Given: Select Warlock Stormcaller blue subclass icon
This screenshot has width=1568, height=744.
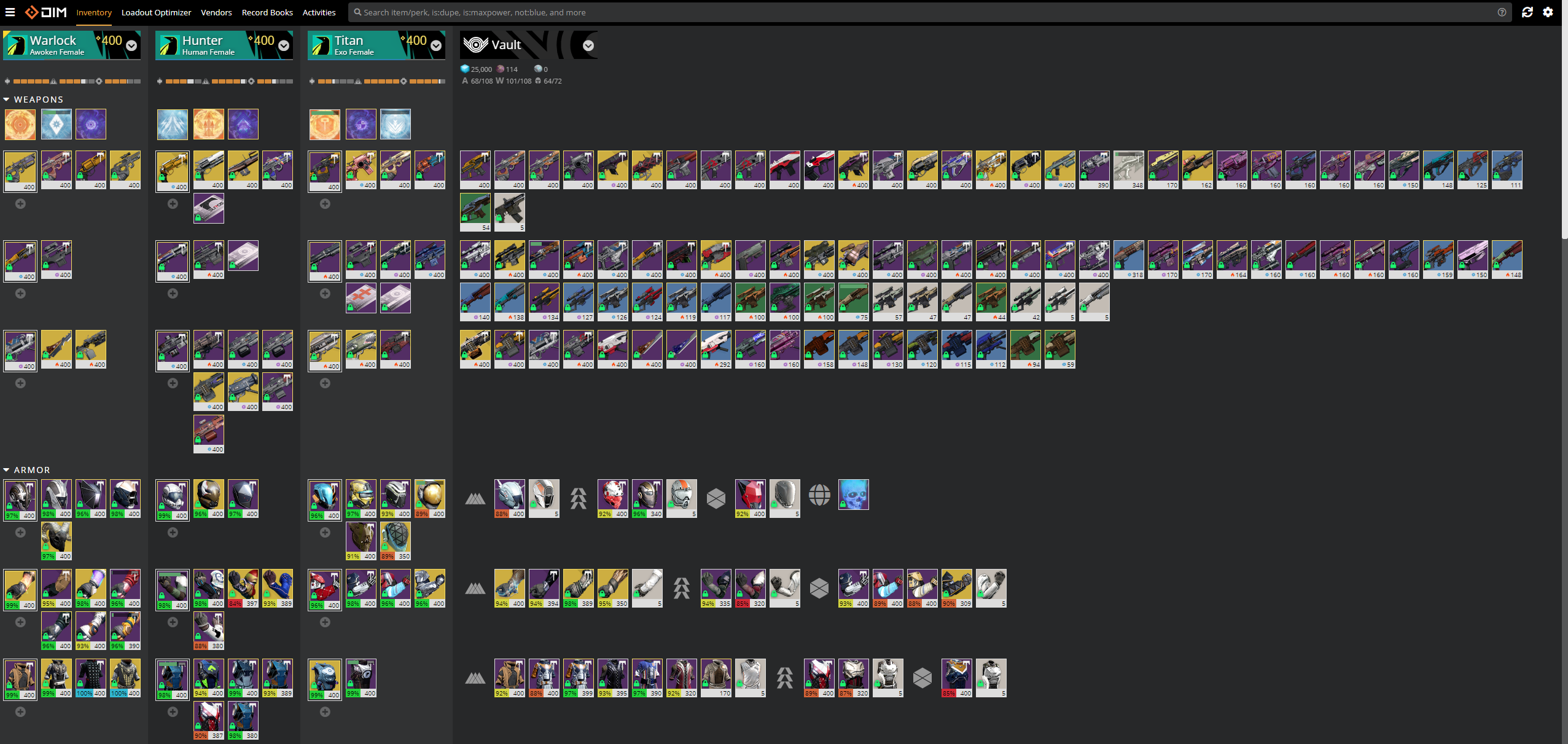Looking at the screenshot, I should point(57,125).
